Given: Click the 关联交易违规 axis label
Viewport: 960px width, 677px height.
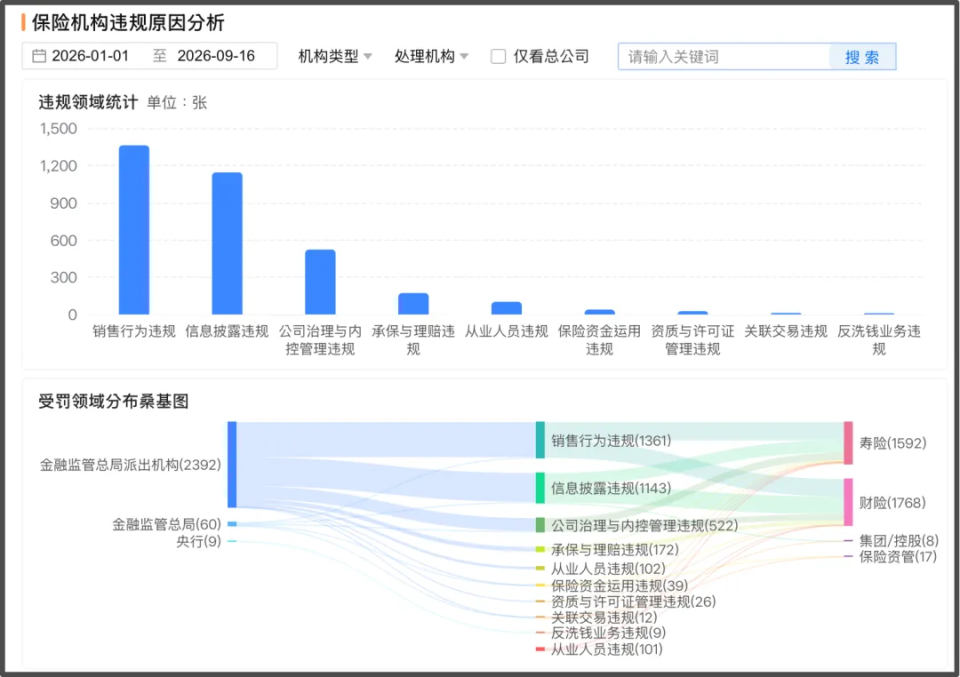Looking at the screenshot, I should point(786,332).
